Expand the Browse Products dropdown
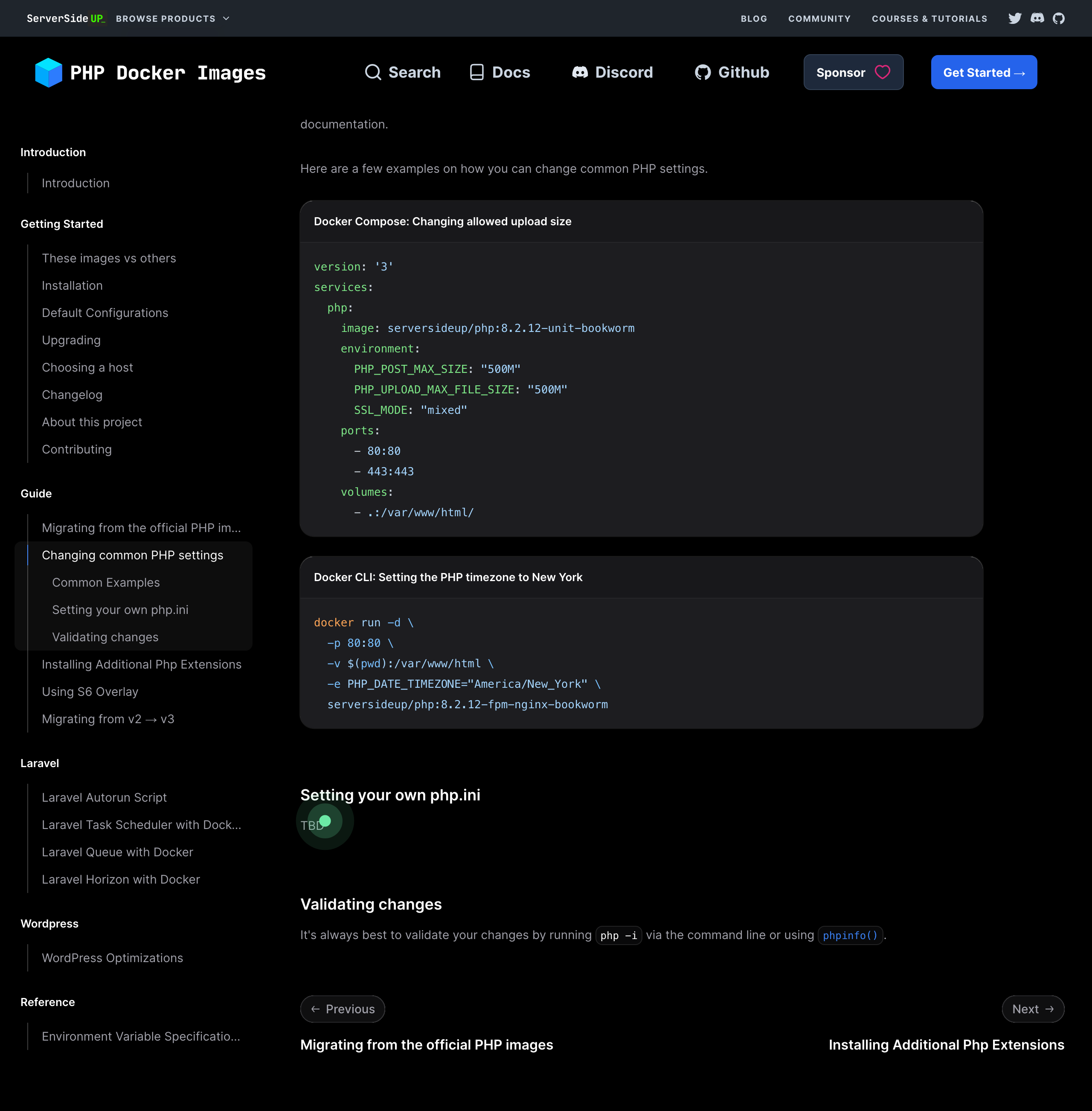 [172, 18]
